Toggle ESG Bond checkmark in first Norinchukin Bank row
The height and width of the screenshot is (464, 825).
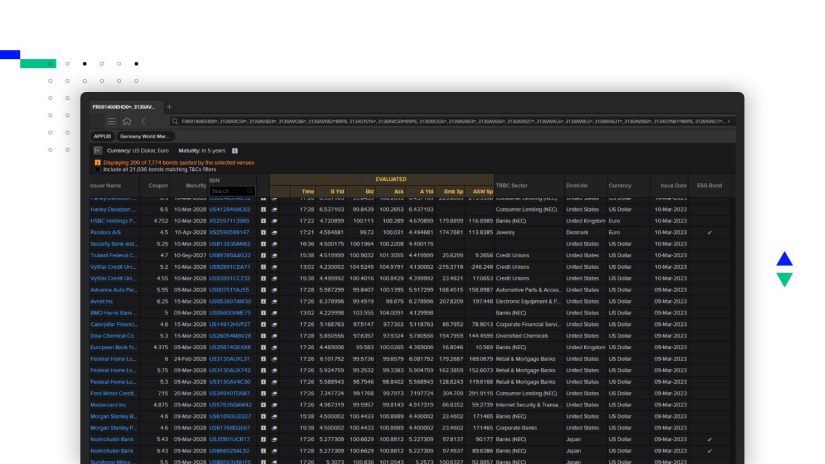(x=709, y=439)
